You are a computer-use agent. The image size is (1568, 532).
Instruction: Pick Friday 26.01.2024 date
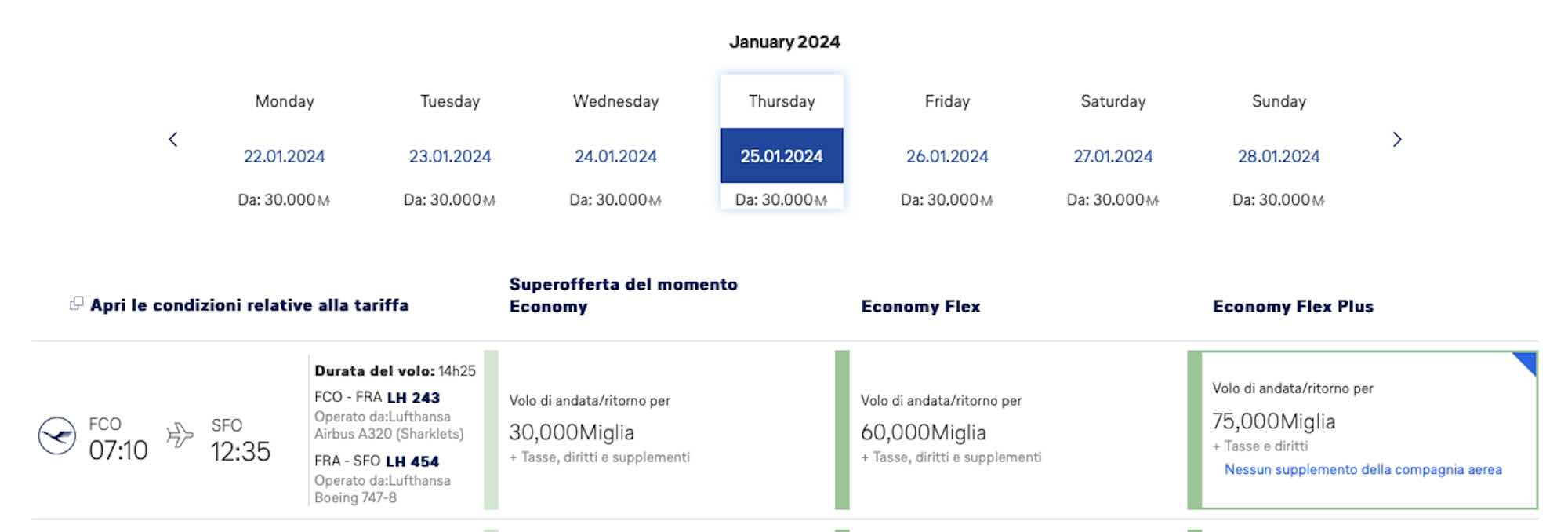pos(947,156)
